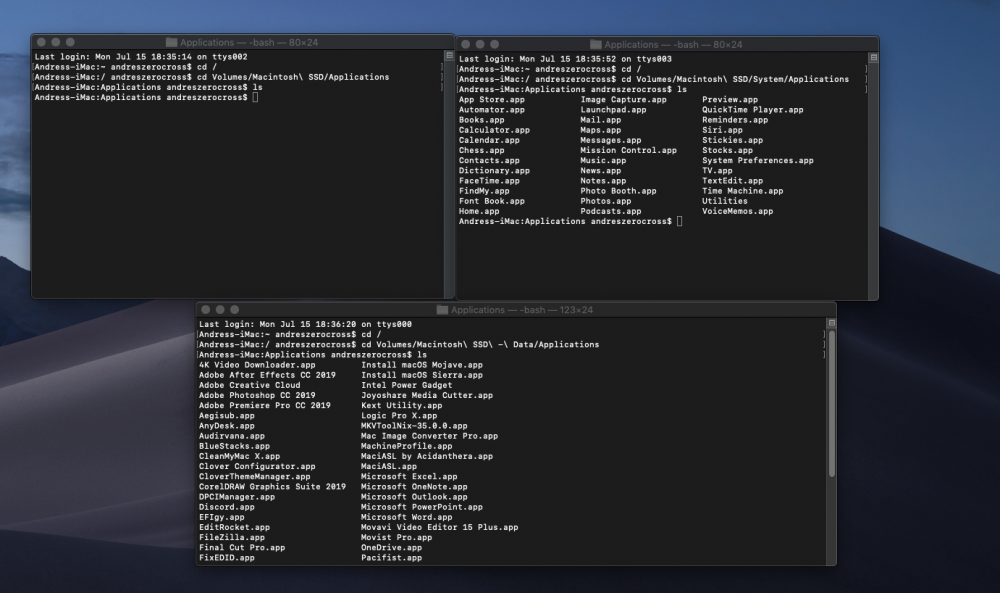
Task: Click 'Automator.app' entry
Action: [x=492, y=110]
